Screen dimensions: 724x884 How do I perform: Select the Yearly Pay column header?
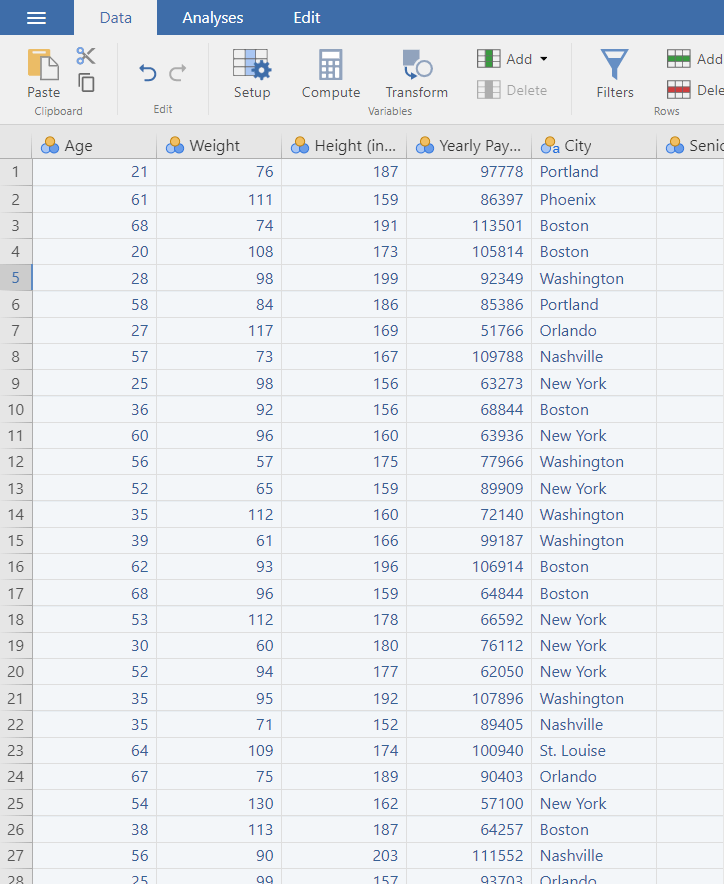click(469, 145)
